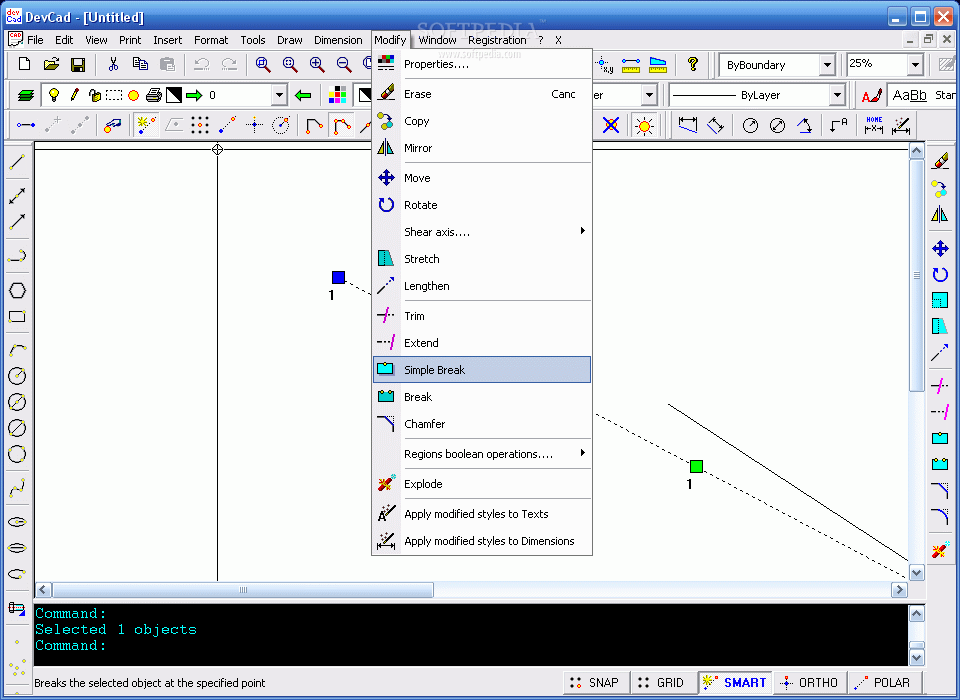Image resolution: width=960 pixels, height=700 pixels.
Task: Select Lengthen in the Modify menu
Action: (x=482, y=286)
